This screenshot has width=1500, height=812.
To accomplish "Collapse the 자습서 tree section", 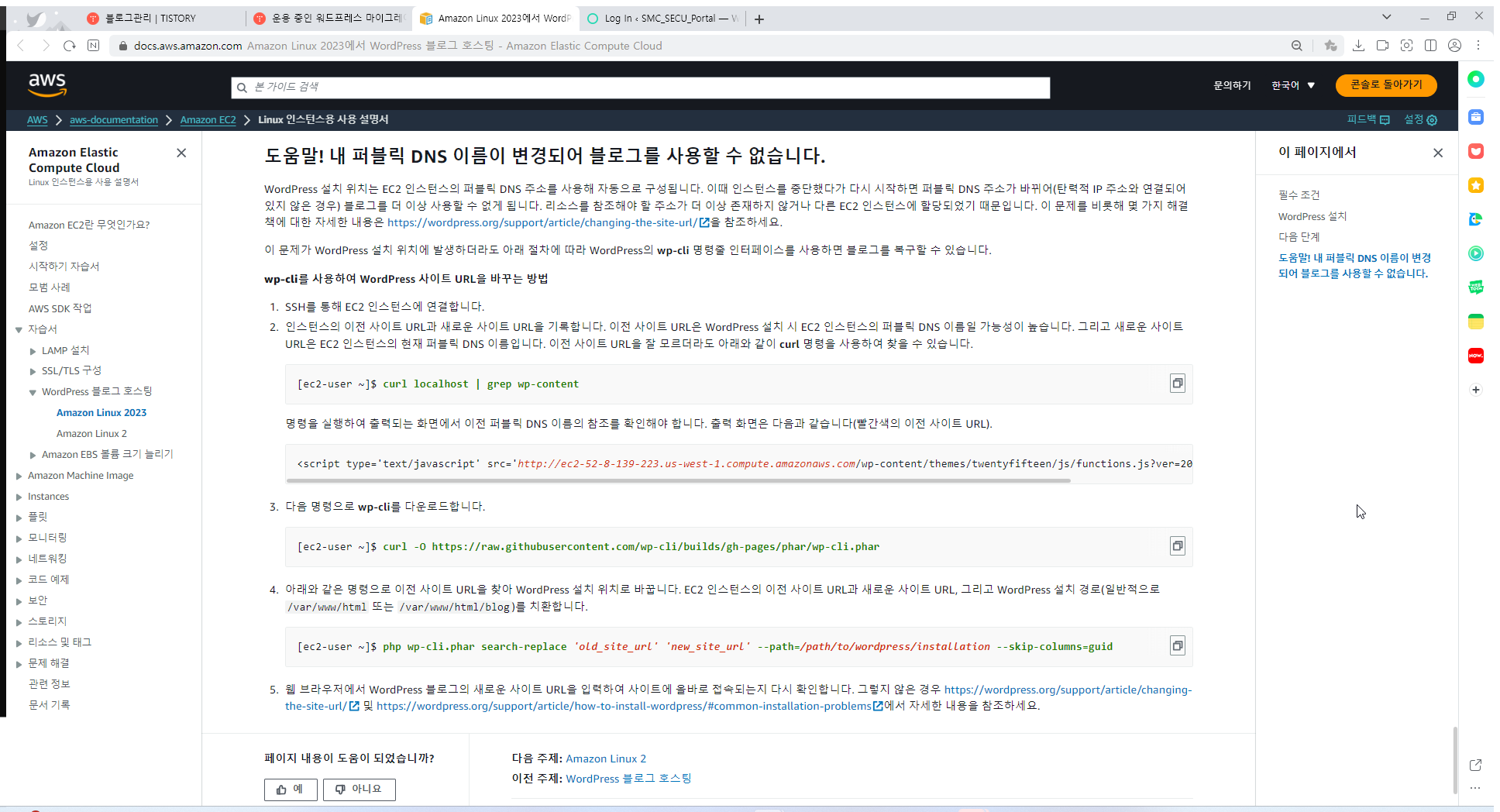I will click(x=19, y=330).
